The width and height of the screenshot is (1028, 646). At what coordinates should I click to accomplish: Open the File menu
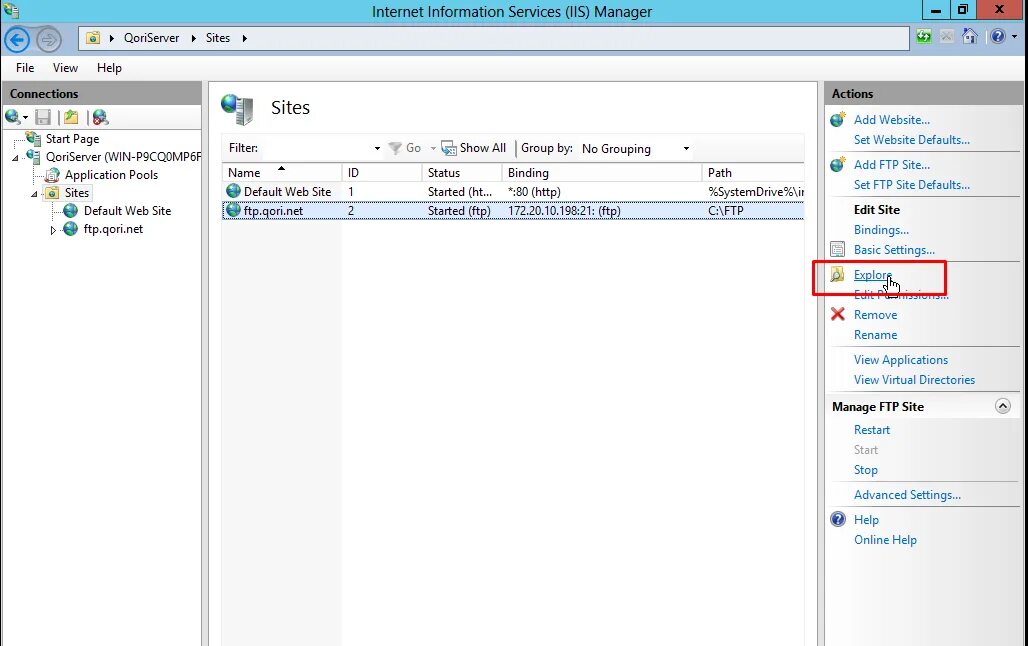pyautogui.click(x=25, y=68)
